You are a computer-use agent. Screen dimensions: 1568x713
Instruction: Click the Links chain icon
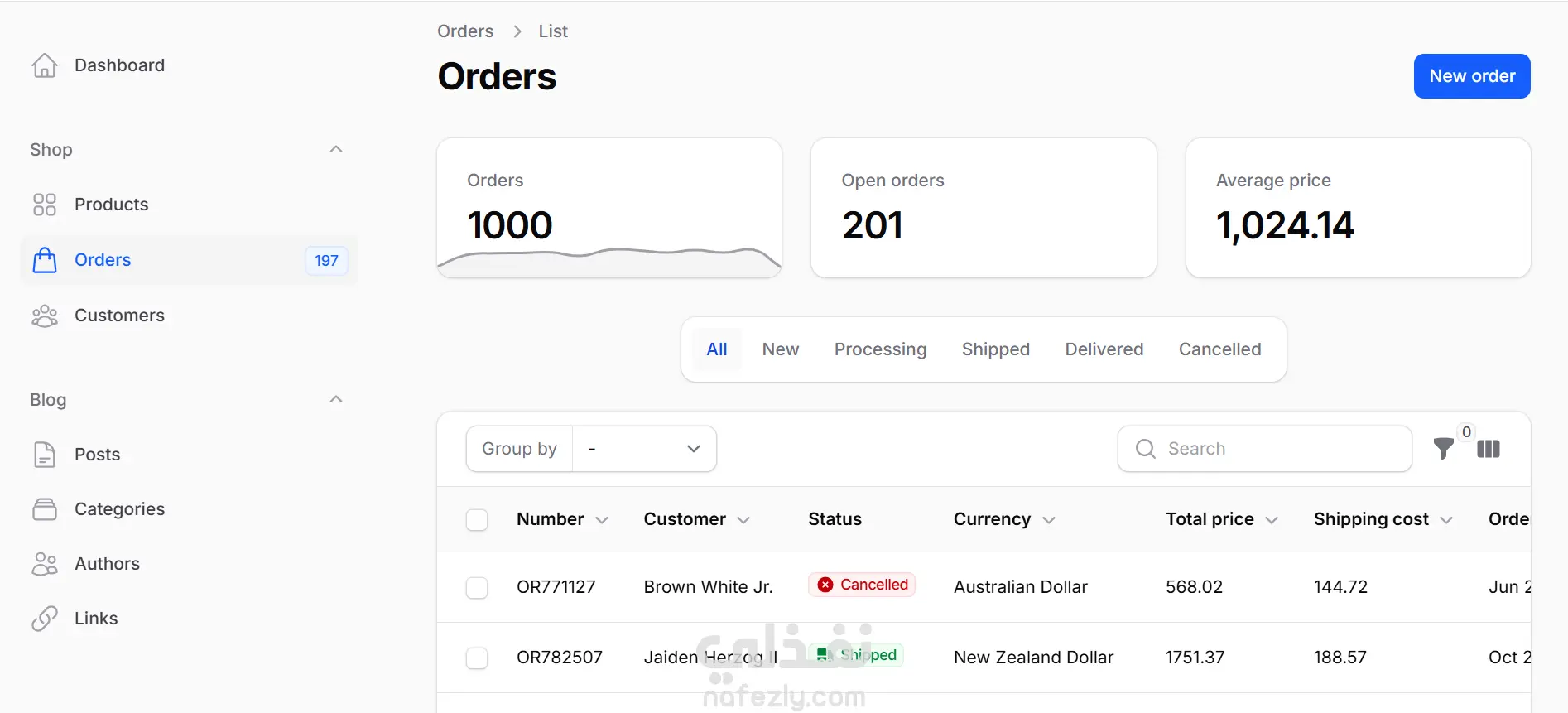coord(45,619)
